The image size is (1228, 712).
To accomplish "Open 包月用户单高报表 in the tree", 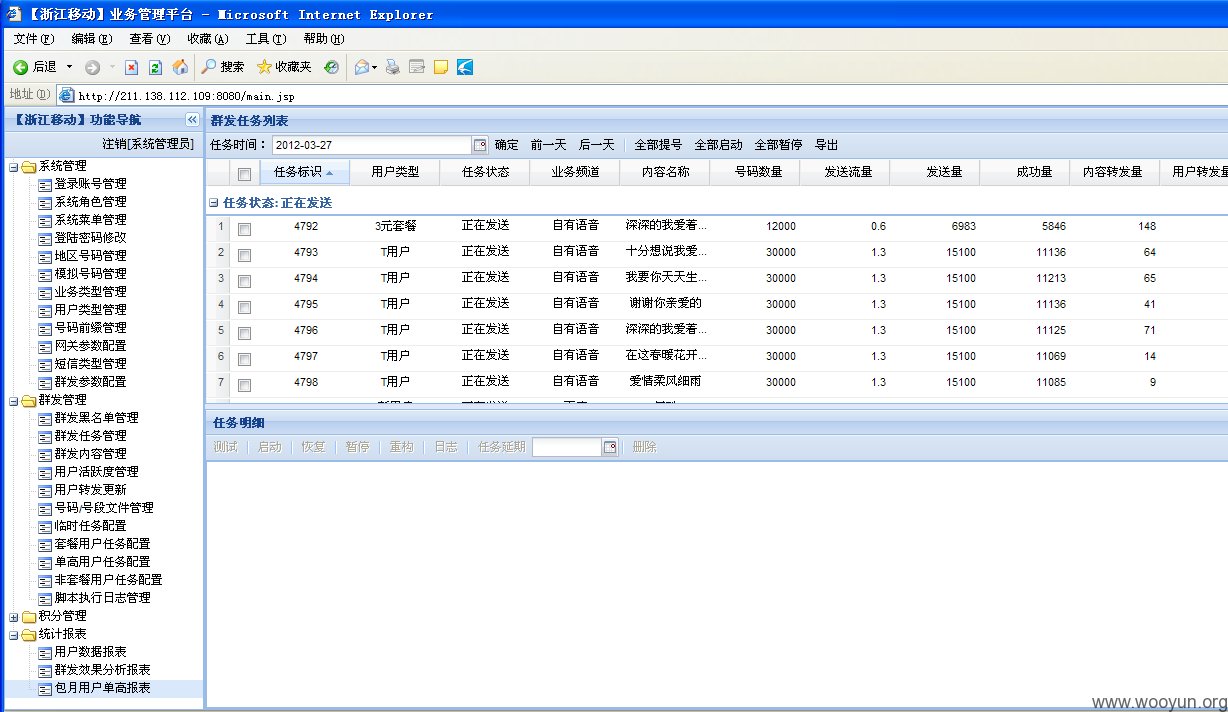I will (x=102, y=689).
